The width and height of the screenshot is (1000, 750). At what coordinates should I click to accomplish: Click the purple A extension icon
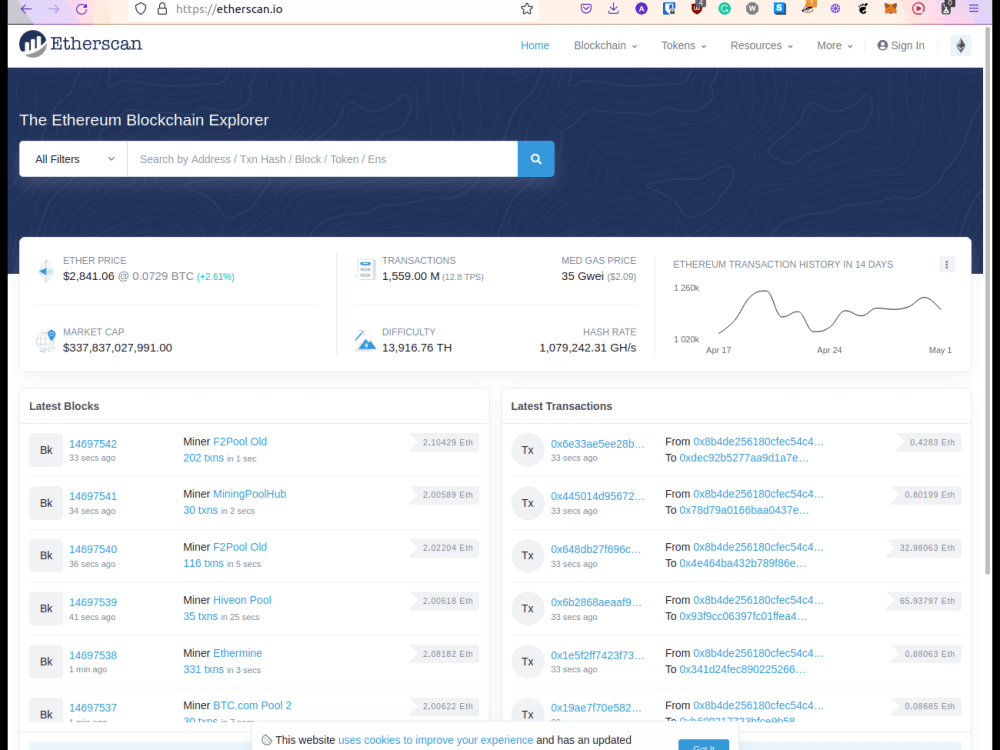point(642,9)
